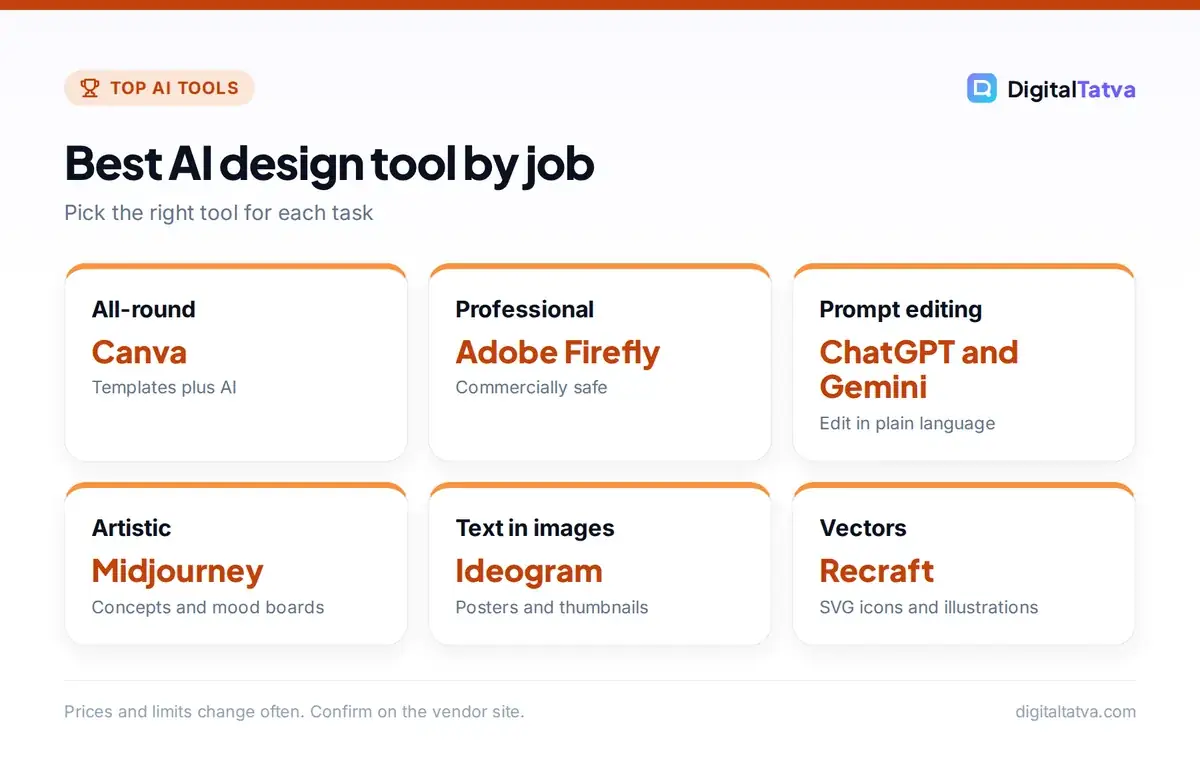Click the 'Edit in plain language' description
Viewport: 1200px width, 770px height.
(907, 423)
